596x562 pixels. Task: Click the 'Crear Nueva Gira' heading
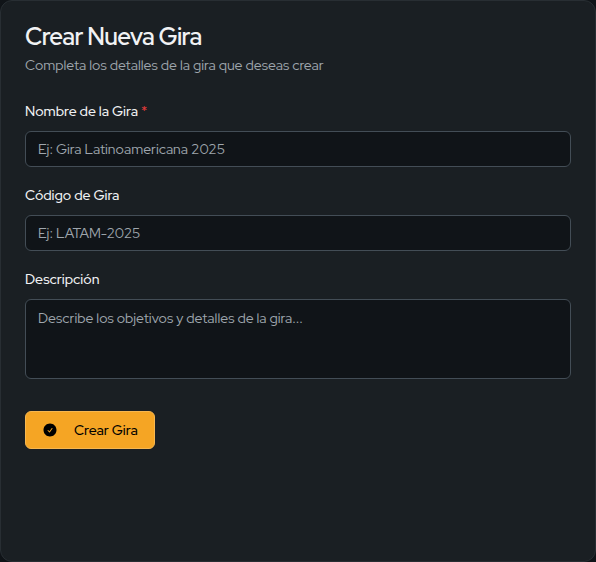click(113, 36)
